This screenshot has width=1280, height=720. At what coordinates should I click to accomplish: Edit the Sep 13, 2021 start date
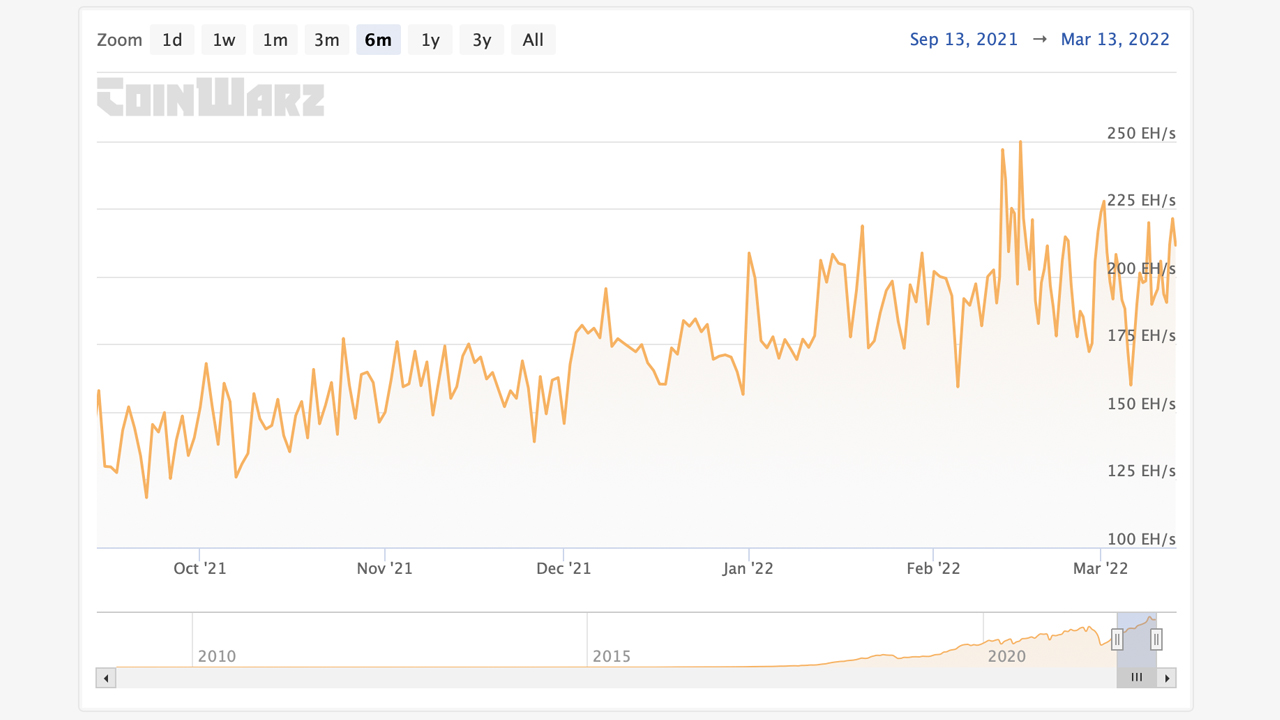tap(964, 39)
